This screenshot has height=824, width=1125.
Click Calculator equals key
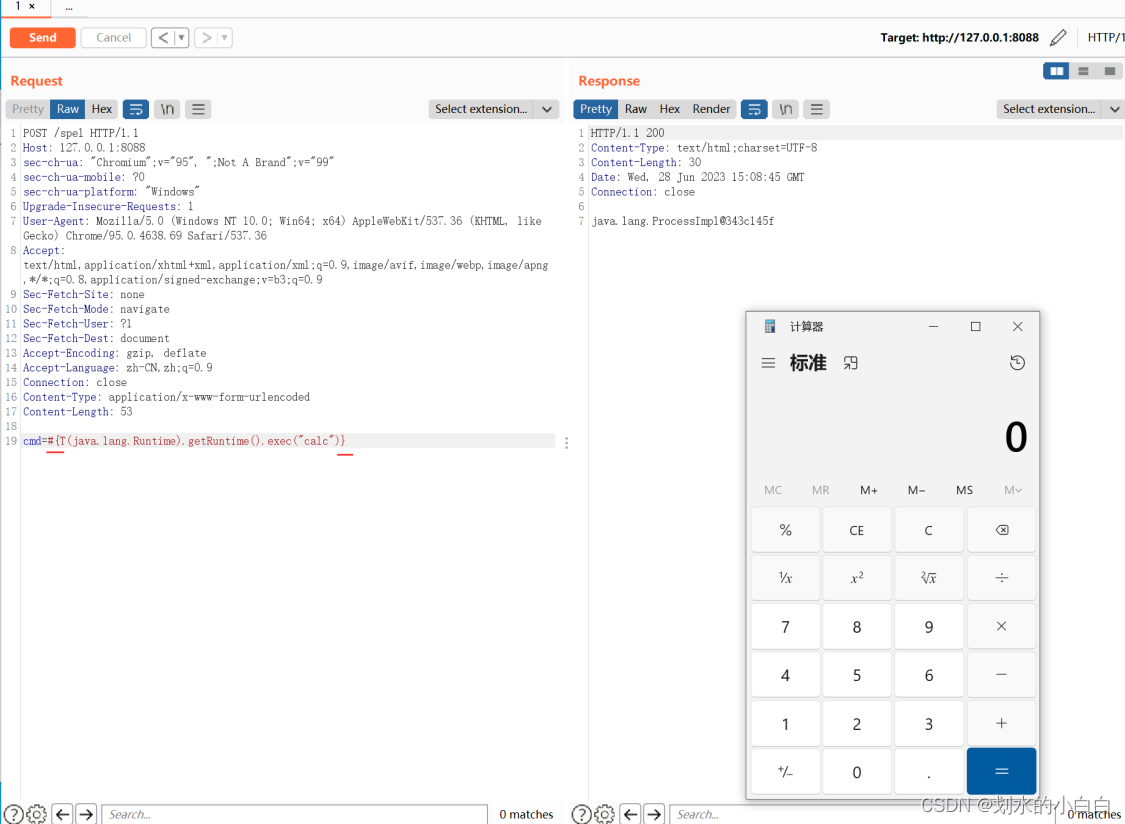1002,772
